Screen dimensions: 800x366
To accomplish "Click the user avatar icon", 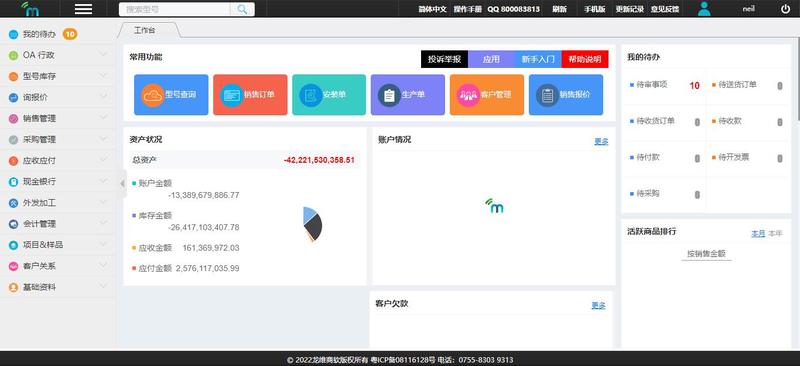I will point(704,9).
